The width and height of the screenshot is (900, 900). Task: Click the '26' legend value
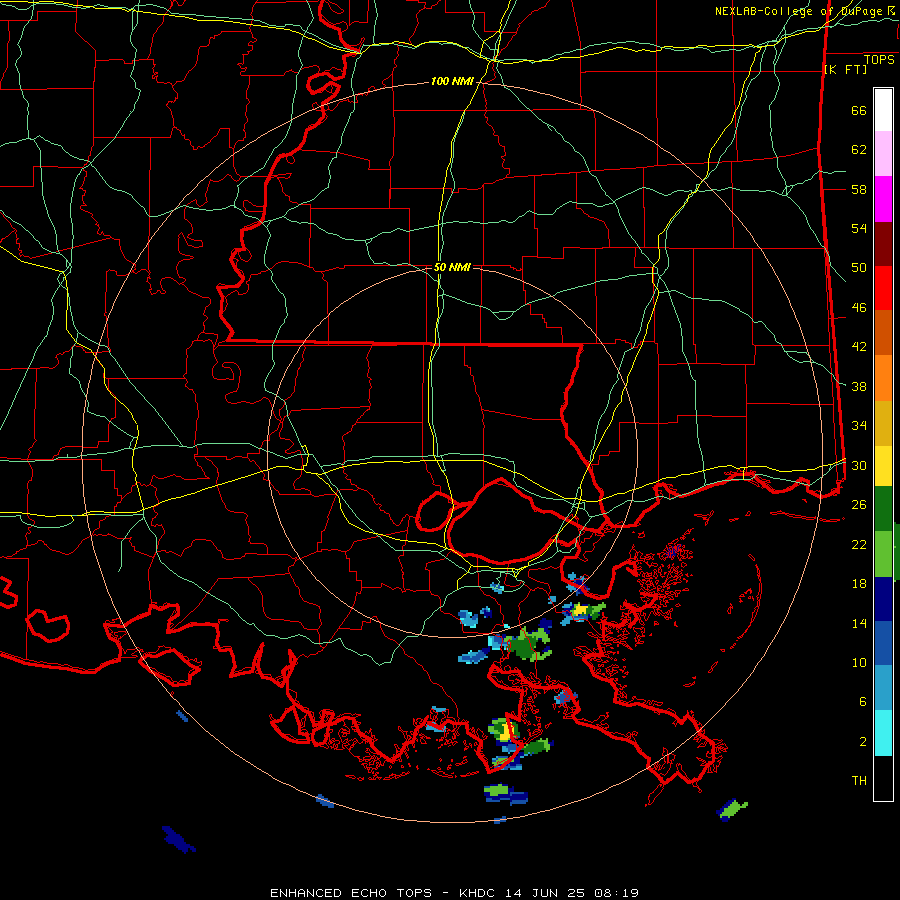pos(859,505)
